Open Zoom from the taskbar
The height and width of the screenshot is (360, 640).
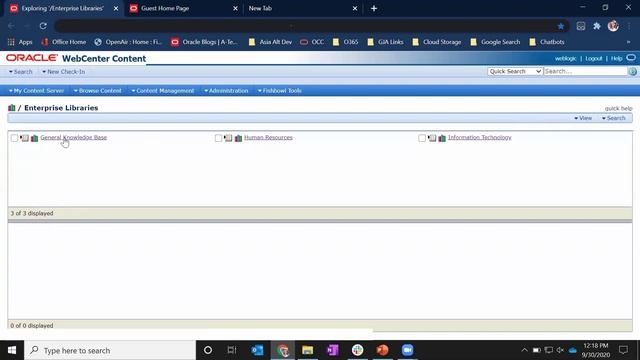pyautogui.click(x=407, y=350)
